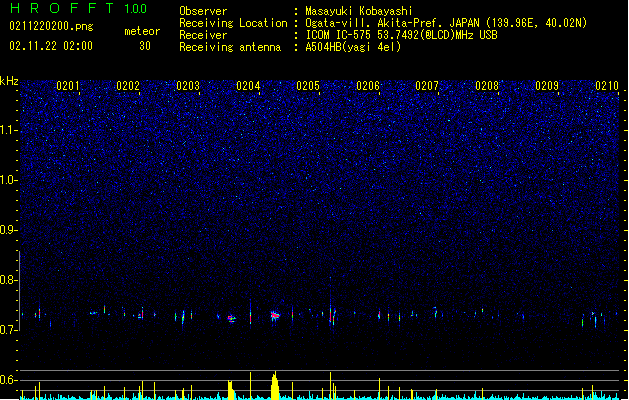Click the Receiving antenna label
Screen dimensions: 629x400
point(230,47)
